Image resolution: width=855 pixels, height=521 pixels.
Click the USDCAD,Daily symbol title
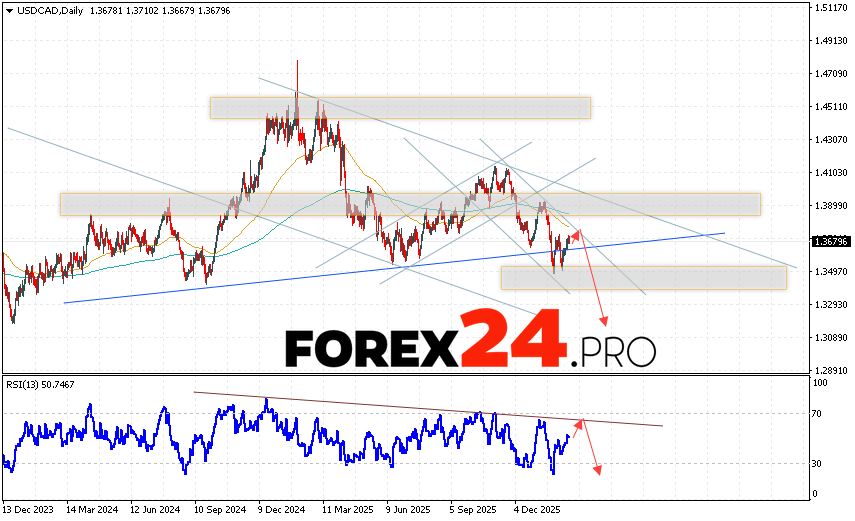pos(51,9)
